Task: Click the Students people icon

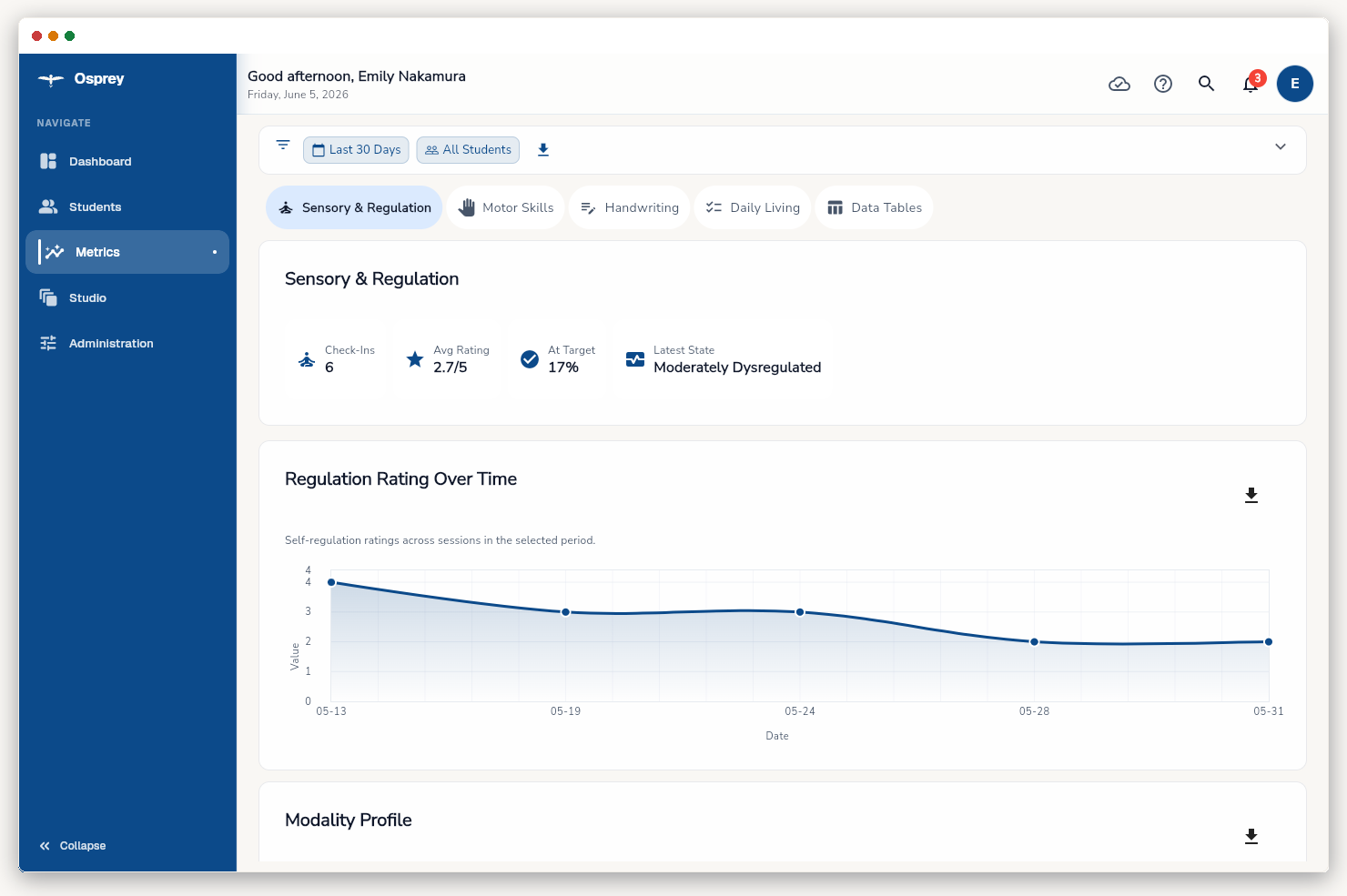Action: click(x=48, y=206)
